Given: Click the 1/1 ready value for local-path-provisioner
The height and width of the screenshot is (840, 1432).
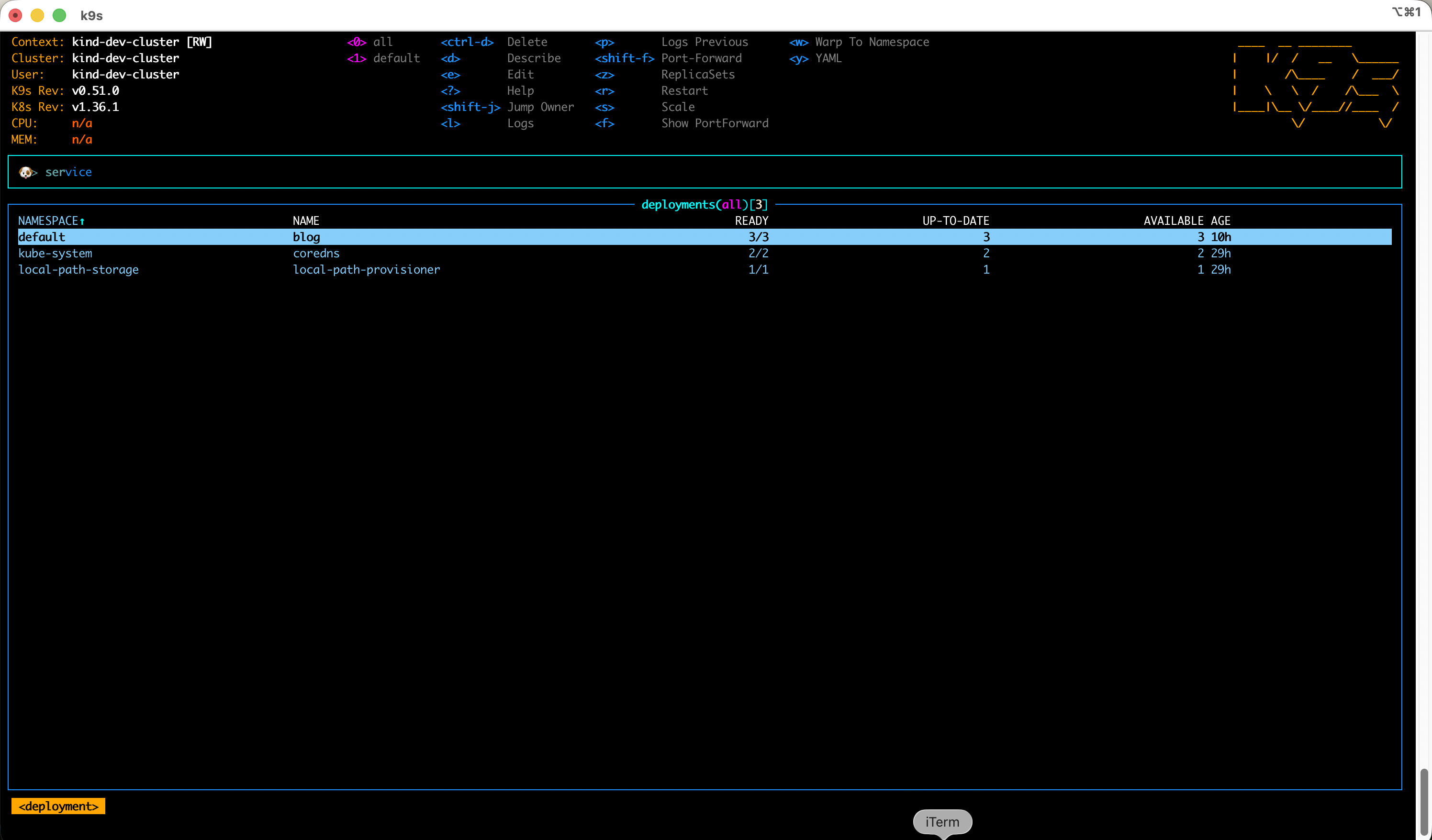Looking at the screenshot, I should tap(758, 270).
